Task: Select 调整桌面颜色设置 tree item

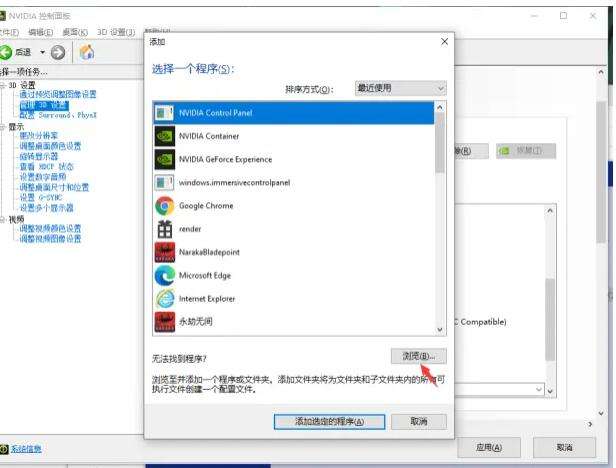Action: tap(50, 146)
